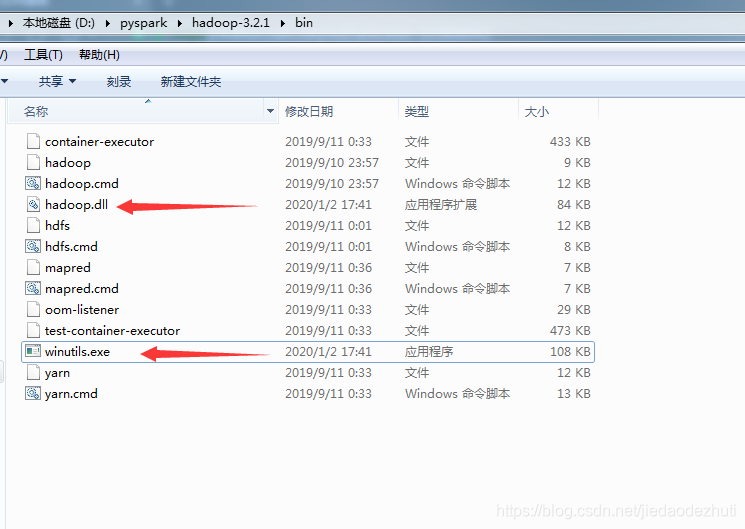Select the test-container-executor file name
Viewport: 745px width, 529px height.
tap(113, 330)
